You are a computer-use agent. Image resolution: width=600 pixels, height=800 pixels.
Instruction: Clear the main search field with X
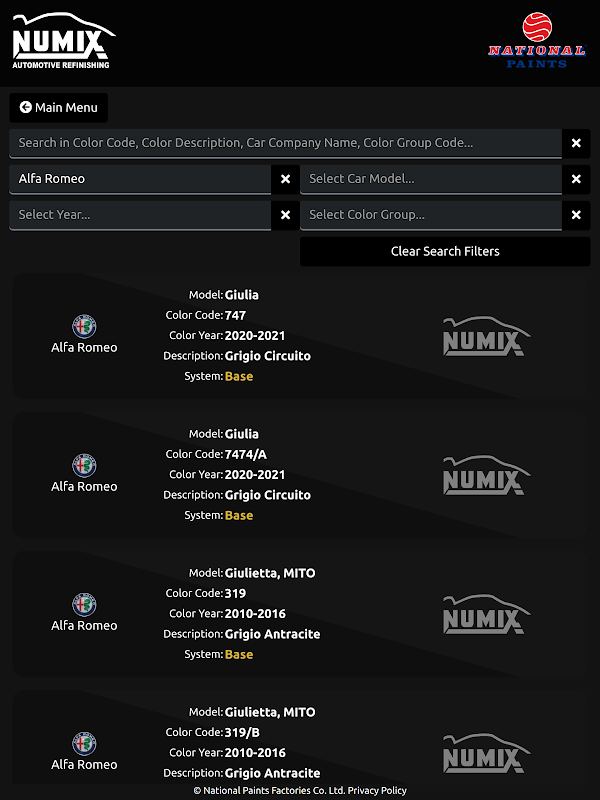pyautogui.click(x=576, y=143)
